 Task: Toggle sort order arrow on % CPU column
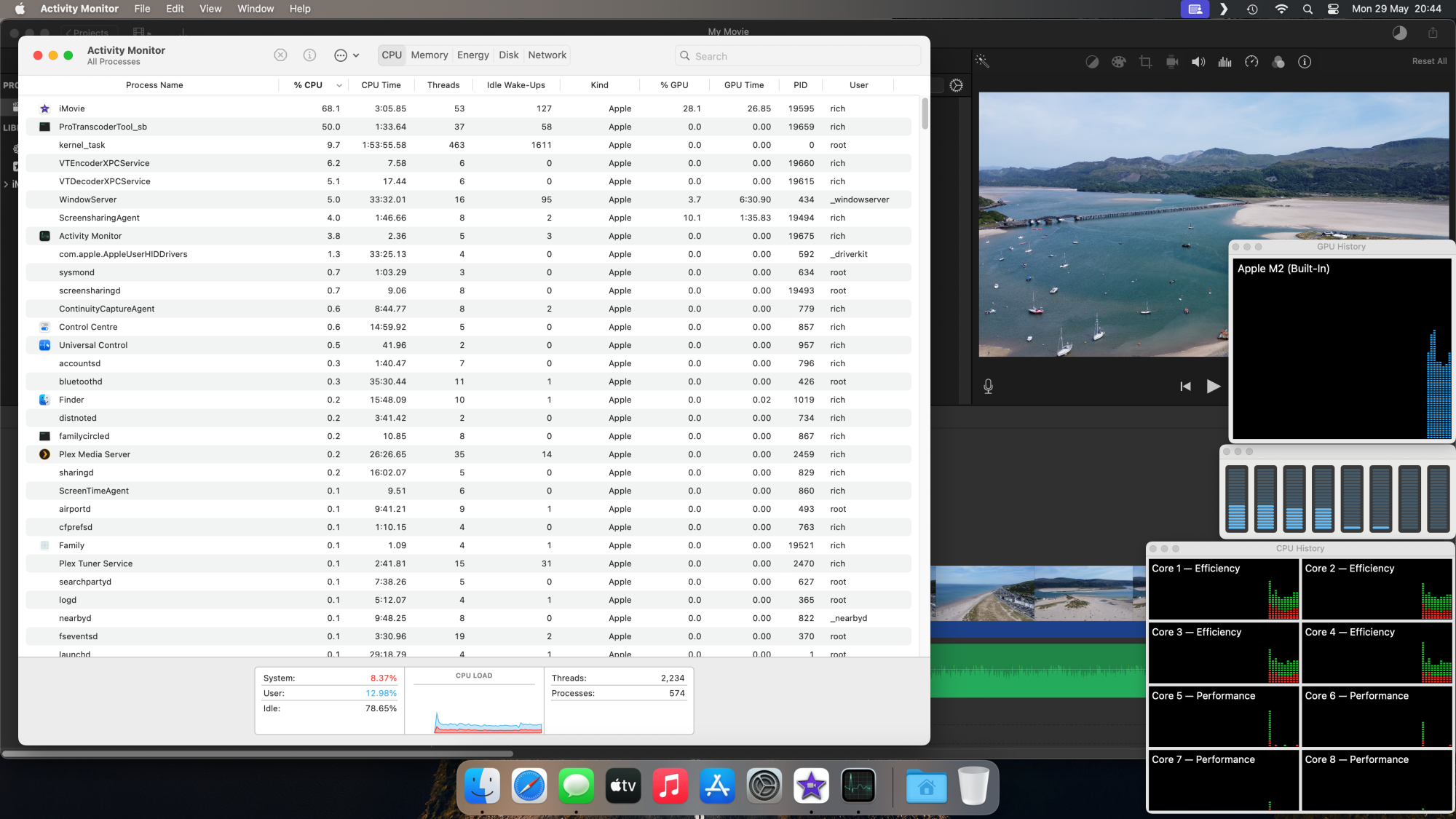click(339, 85)
